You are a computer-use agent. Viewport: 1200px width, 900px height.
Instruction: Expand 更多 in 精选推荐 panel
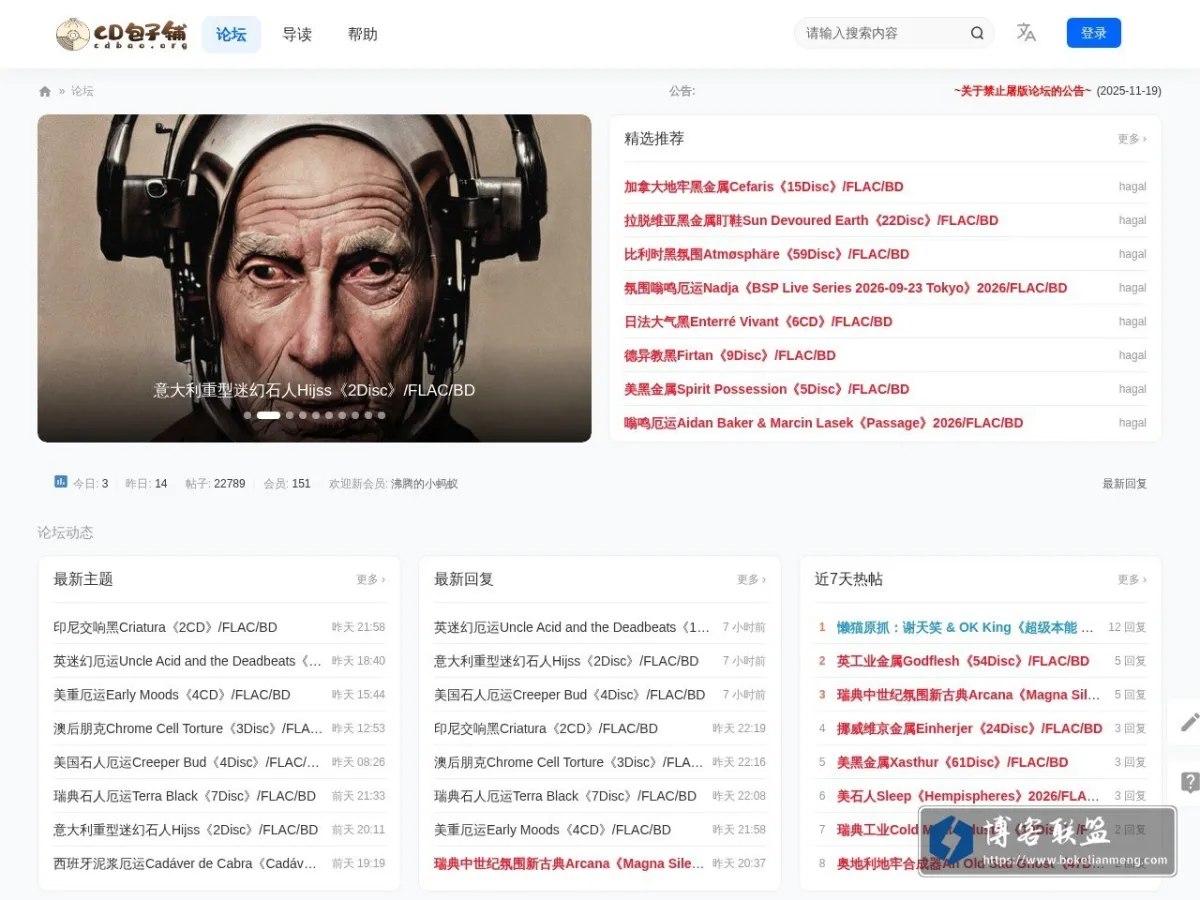click(x=1132, y=139)
